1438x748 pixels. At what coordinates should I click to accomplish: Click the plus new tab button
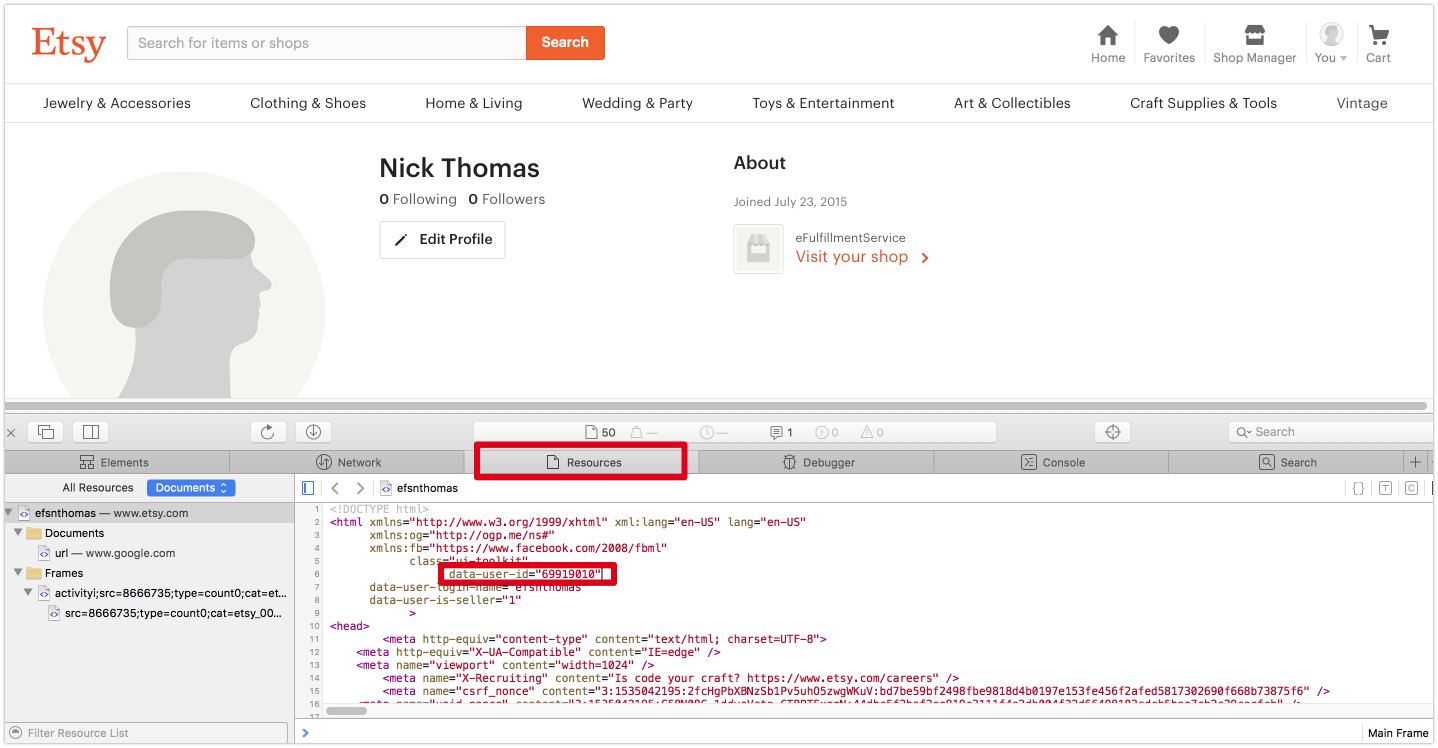click(x=1415, y=462)
